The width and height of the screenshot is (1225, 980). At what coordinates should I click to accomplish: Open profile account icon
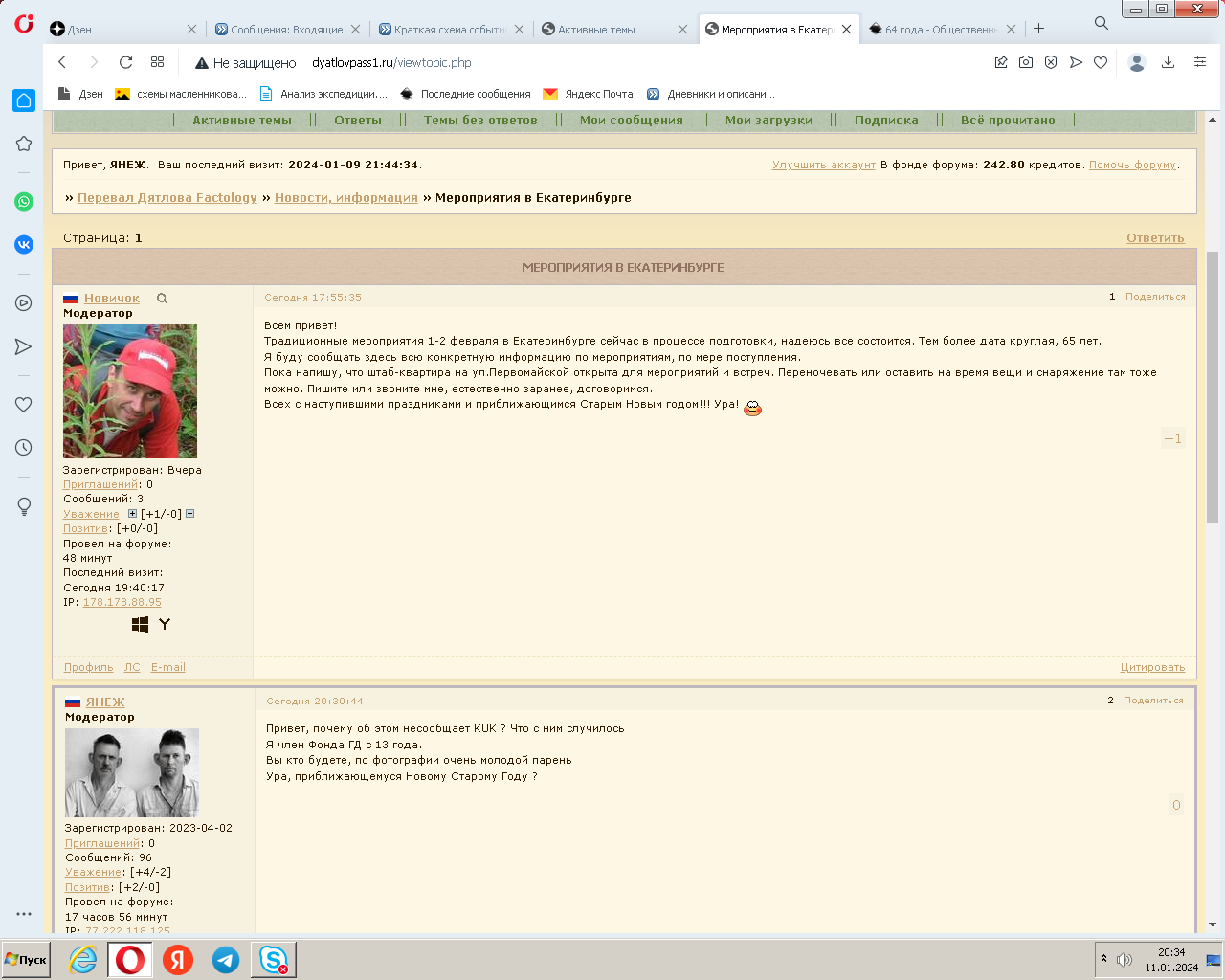pos(1137,62)
